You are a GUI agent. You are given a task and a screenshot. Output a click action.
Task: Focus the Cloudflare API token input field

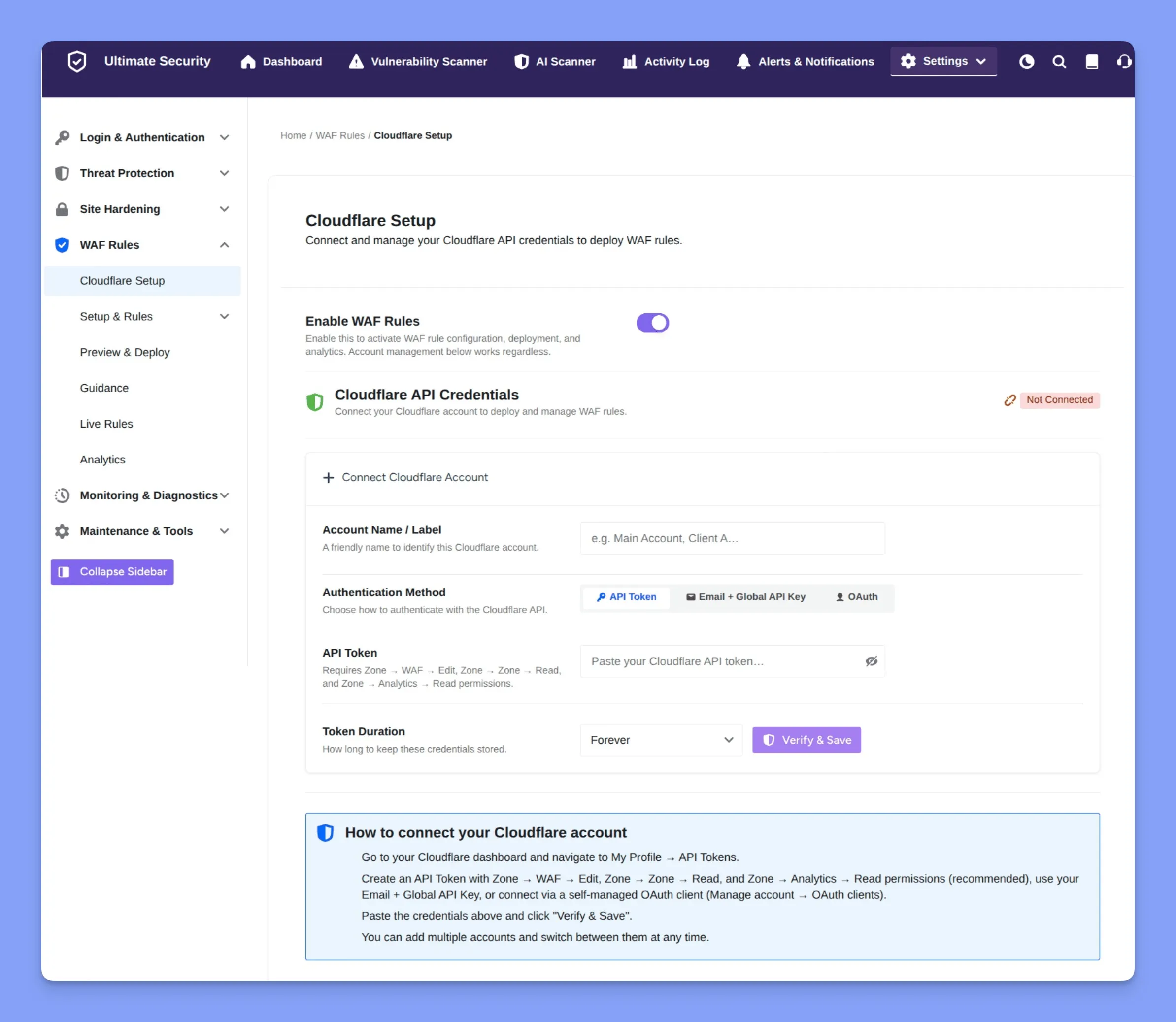[x=732, y=661]
